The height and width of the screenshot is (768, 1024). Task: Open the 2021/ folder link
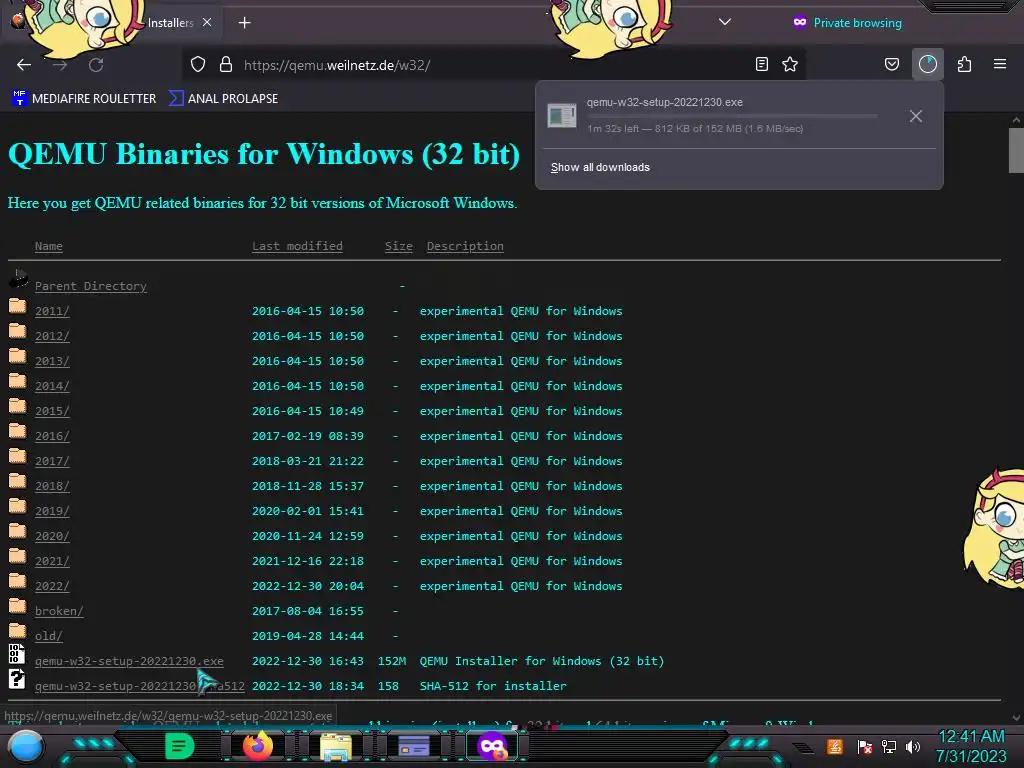[x=52, y=561]
